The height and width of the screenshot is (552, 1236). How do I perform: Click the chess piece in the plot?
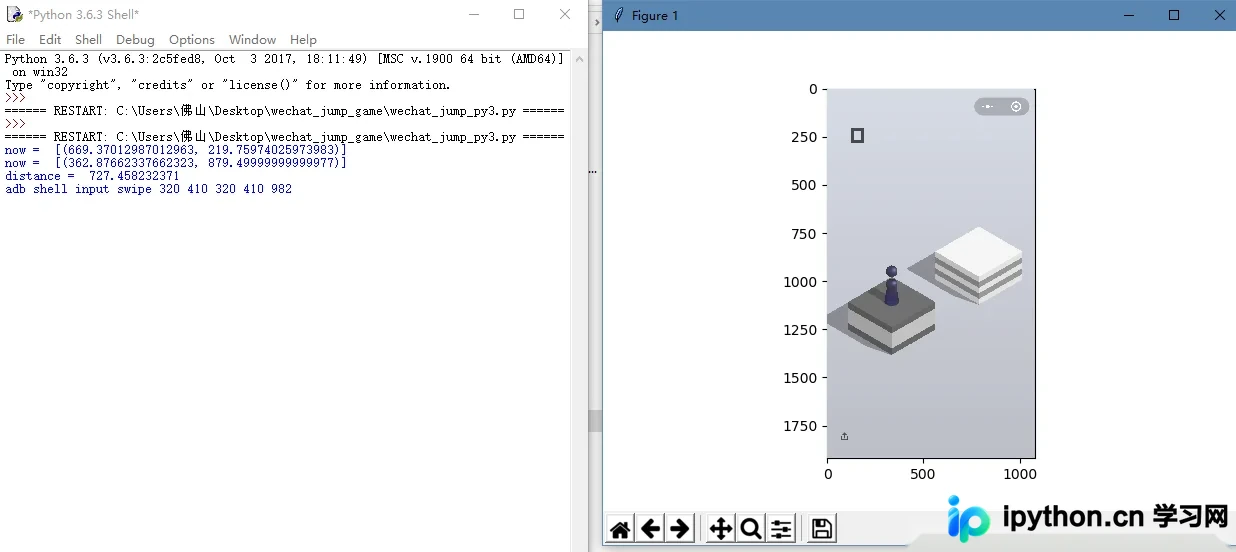[x=891, y=286]
